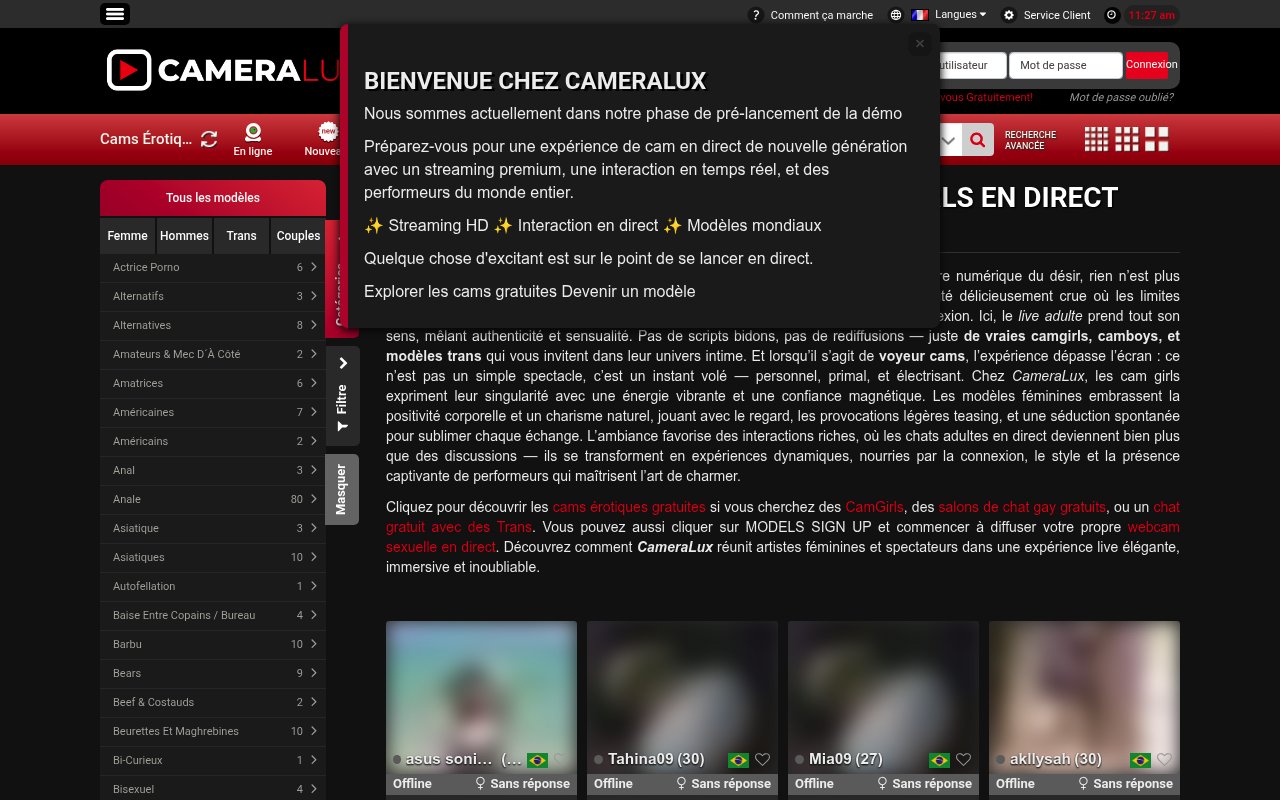The height and width of the screenshot is (800, 1280).
Task: Click the Mot de passe input field
Action: [1066, 65]
